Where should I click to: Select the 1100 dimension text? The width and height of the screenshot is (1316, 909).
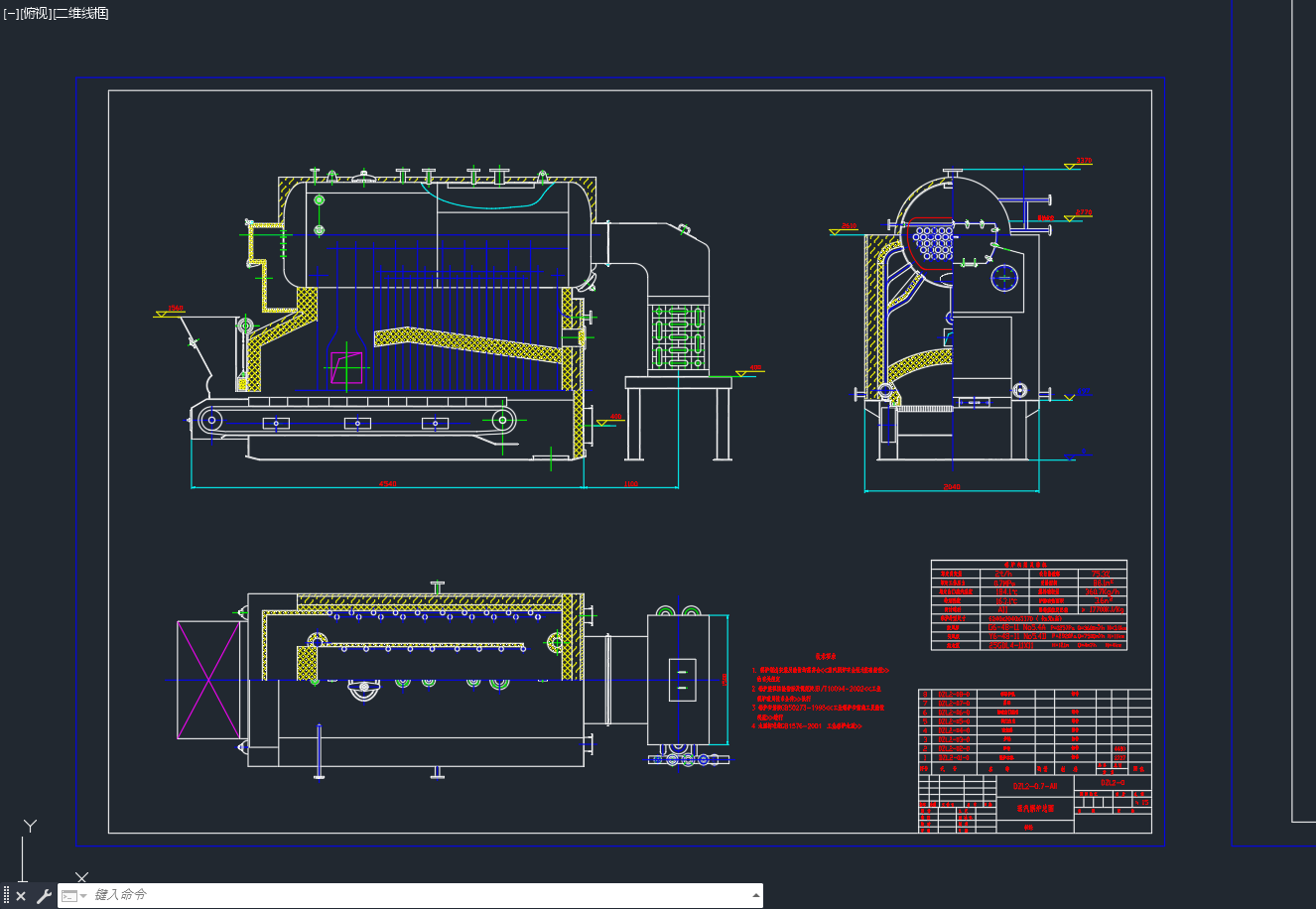(631, 484)
